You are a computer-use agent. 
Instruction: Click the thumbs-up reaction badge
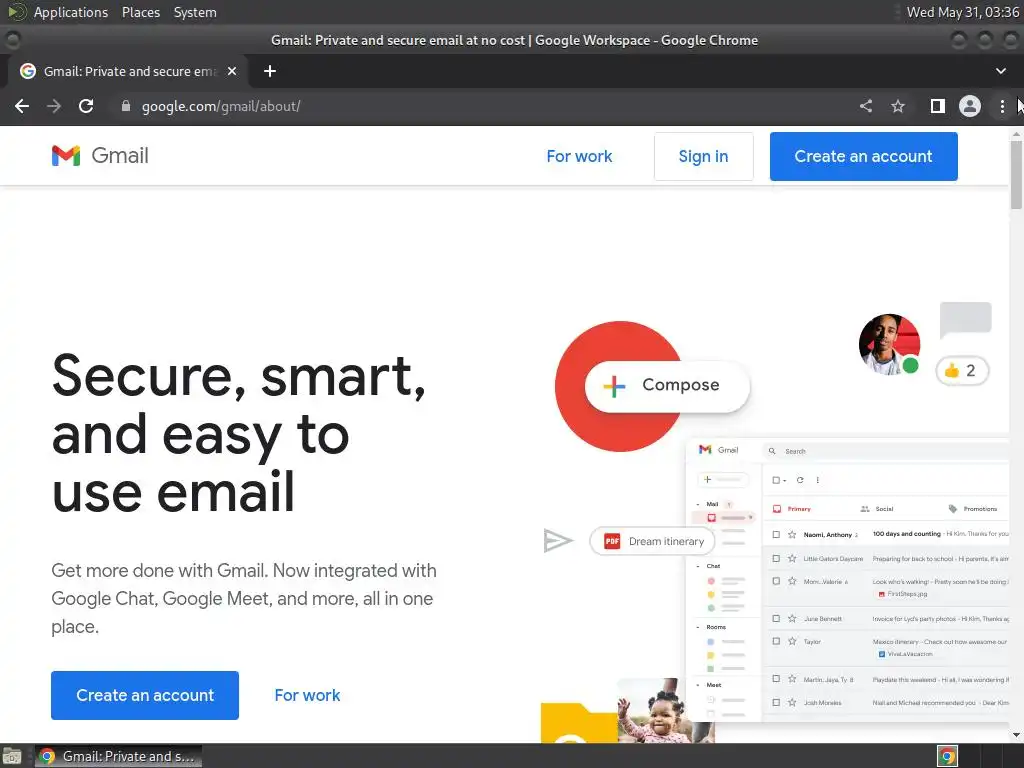click(962, 371)
